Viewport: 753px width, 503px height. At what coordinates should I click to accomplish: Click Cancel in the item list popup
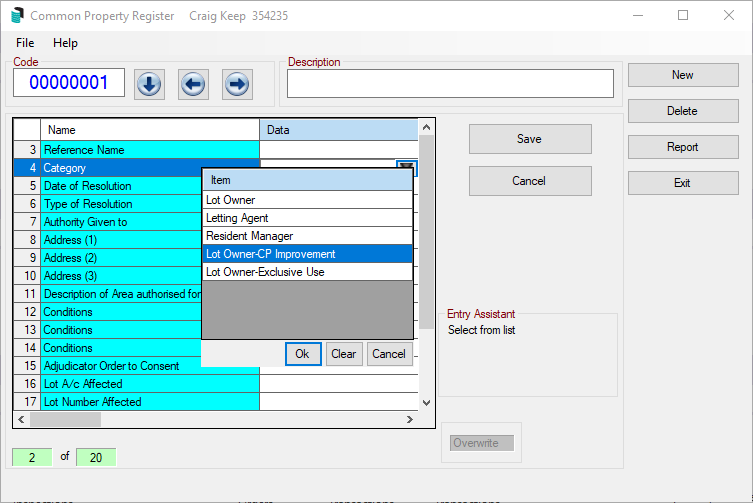pyautogui.click(x=389, y=354)
